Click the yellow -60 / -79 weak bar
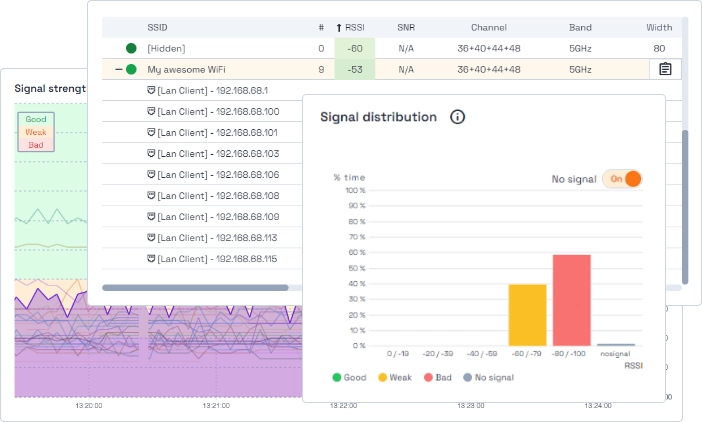 coord(527,315)
